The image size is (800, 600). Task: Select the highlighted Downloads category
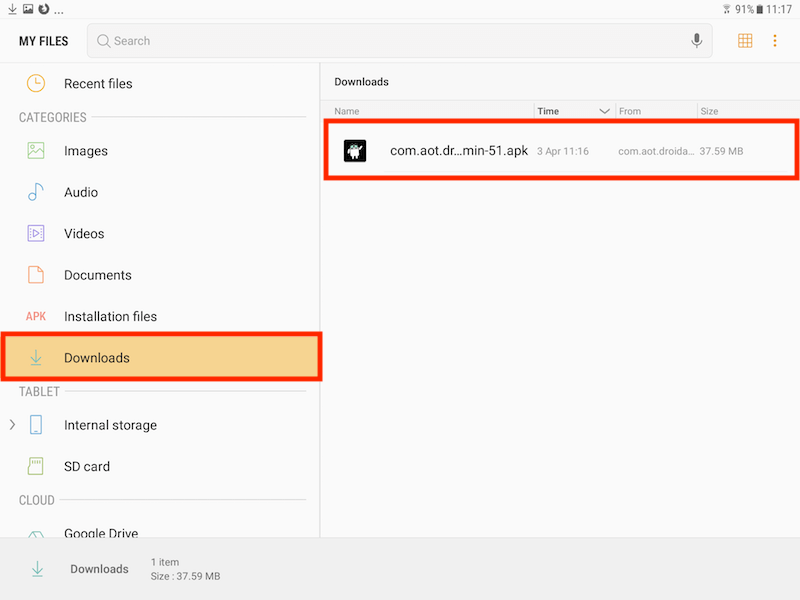coord(161,357)
